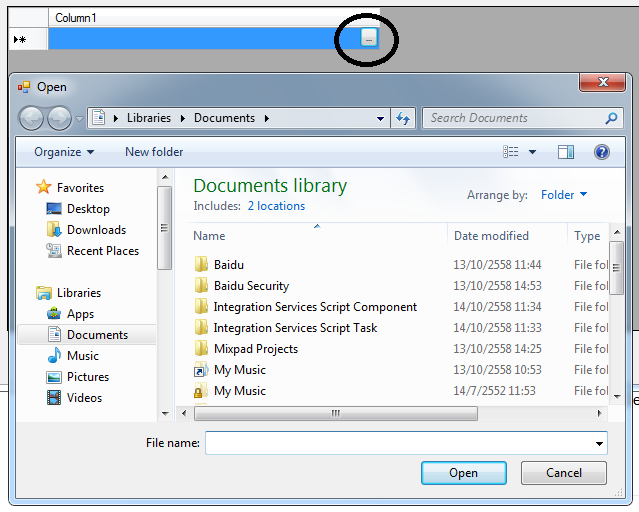This screenshot has height=512, width=639.
Task: Click the Videos filmstrip icon
Action: pos(54,397)
